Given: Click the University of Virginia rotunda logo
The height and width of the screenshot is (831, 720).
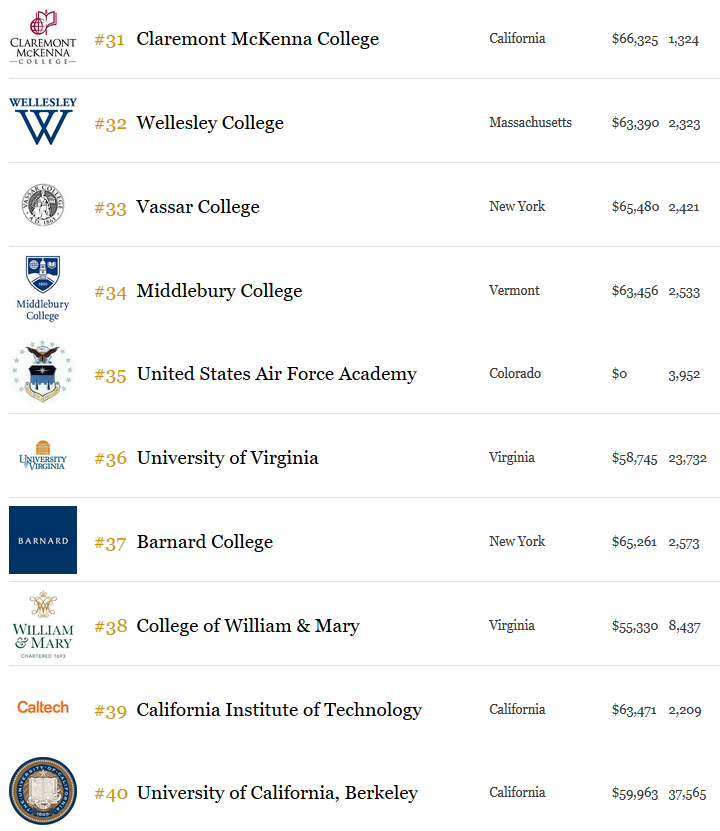Looking at the screenshot, I should pos(43,456).
